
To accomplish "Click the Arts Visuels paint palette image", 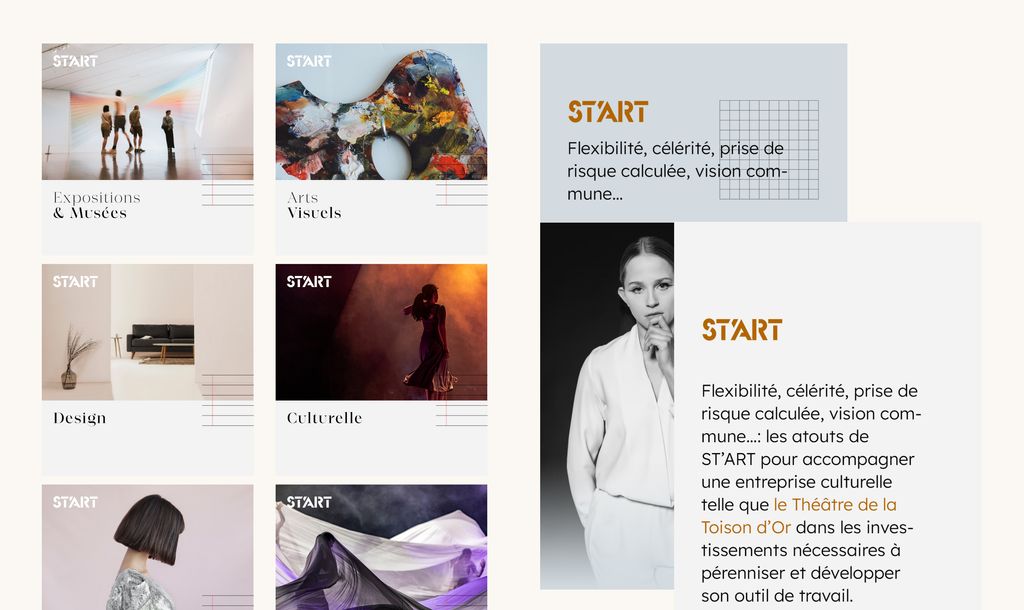I will tap(381, 112).
